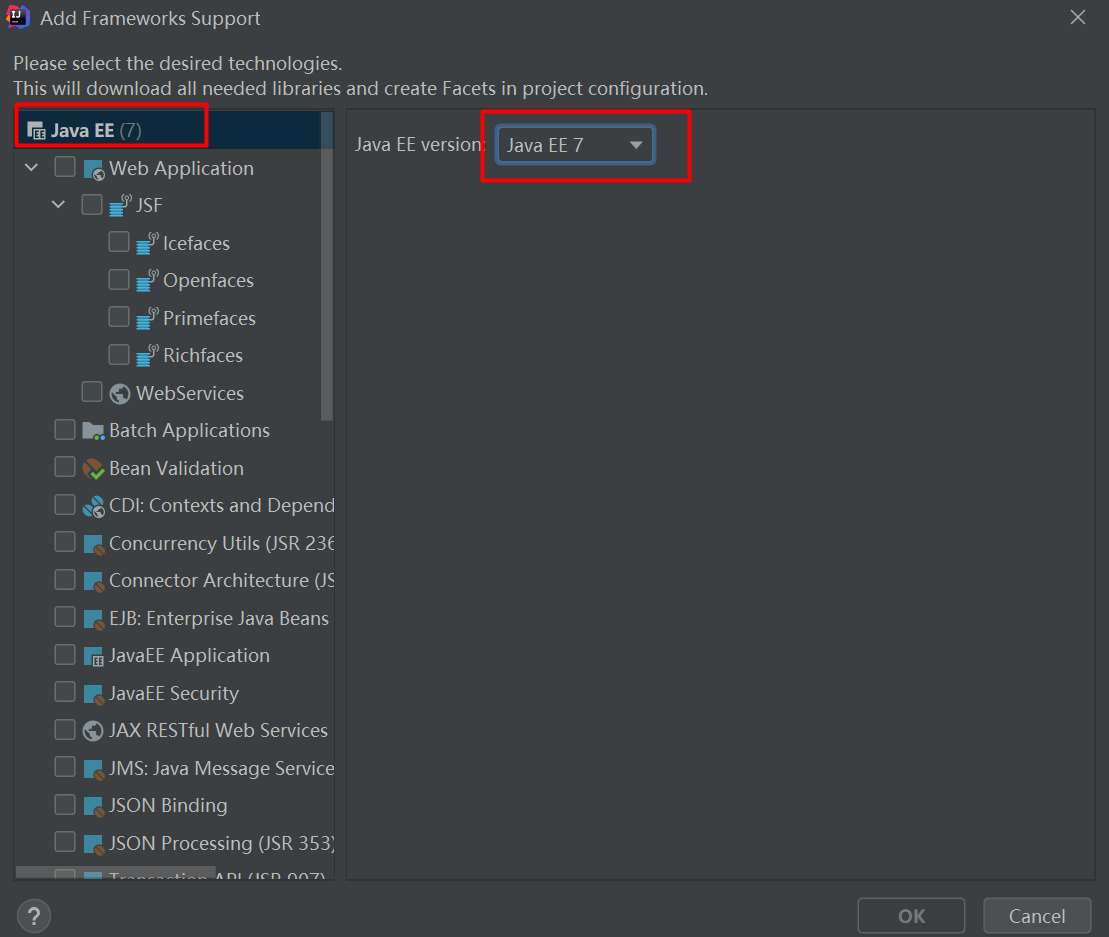Click the Concurrency Utils icon

[x=94, y=544]
